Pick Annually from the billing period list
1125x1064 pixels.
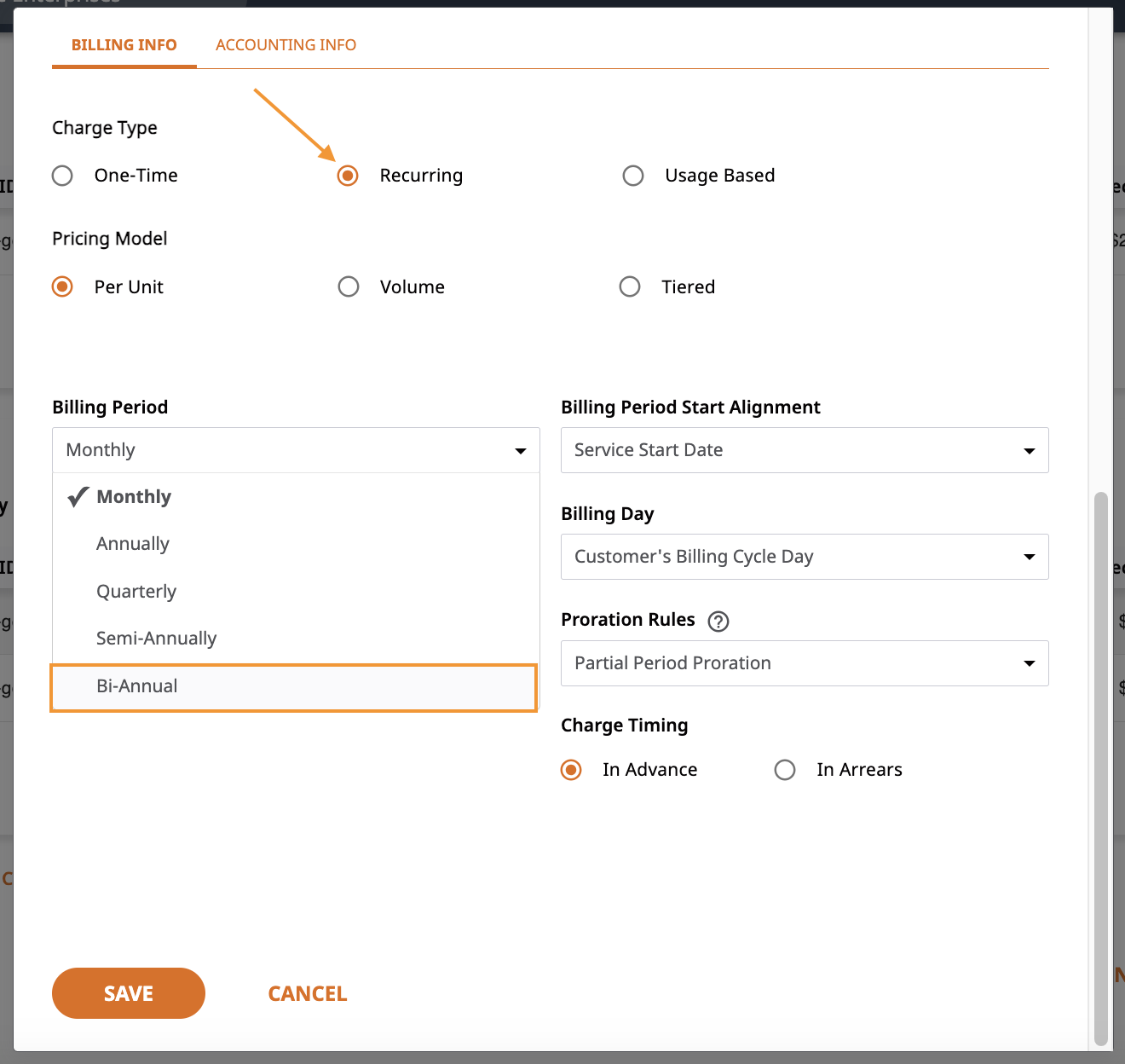tap(296, 544)
